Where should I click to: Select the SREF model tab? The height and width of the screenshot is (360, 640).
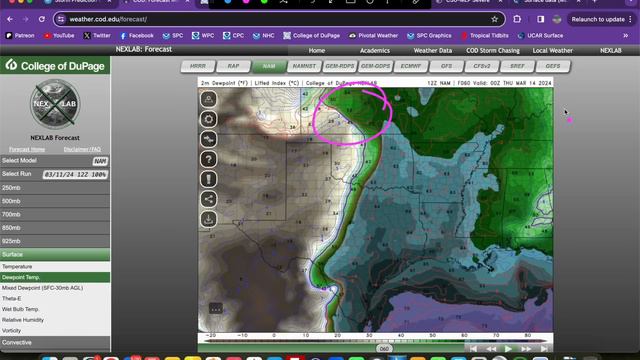(x=517, y=66)
